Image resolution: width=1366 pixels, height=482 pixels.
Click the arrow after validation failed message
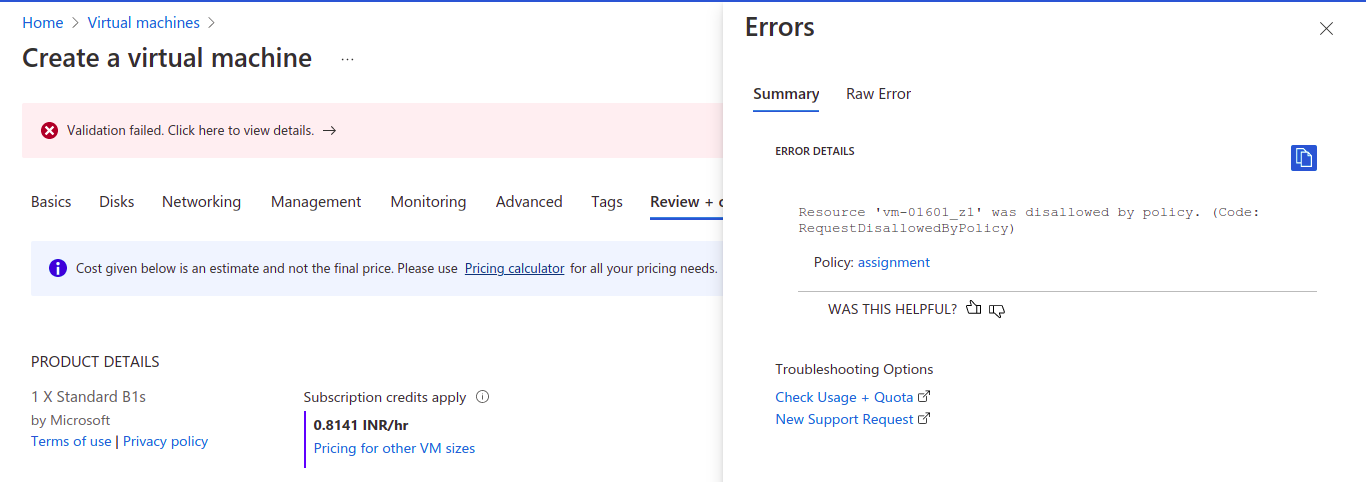pyautogui.click(x=330, y=131)
